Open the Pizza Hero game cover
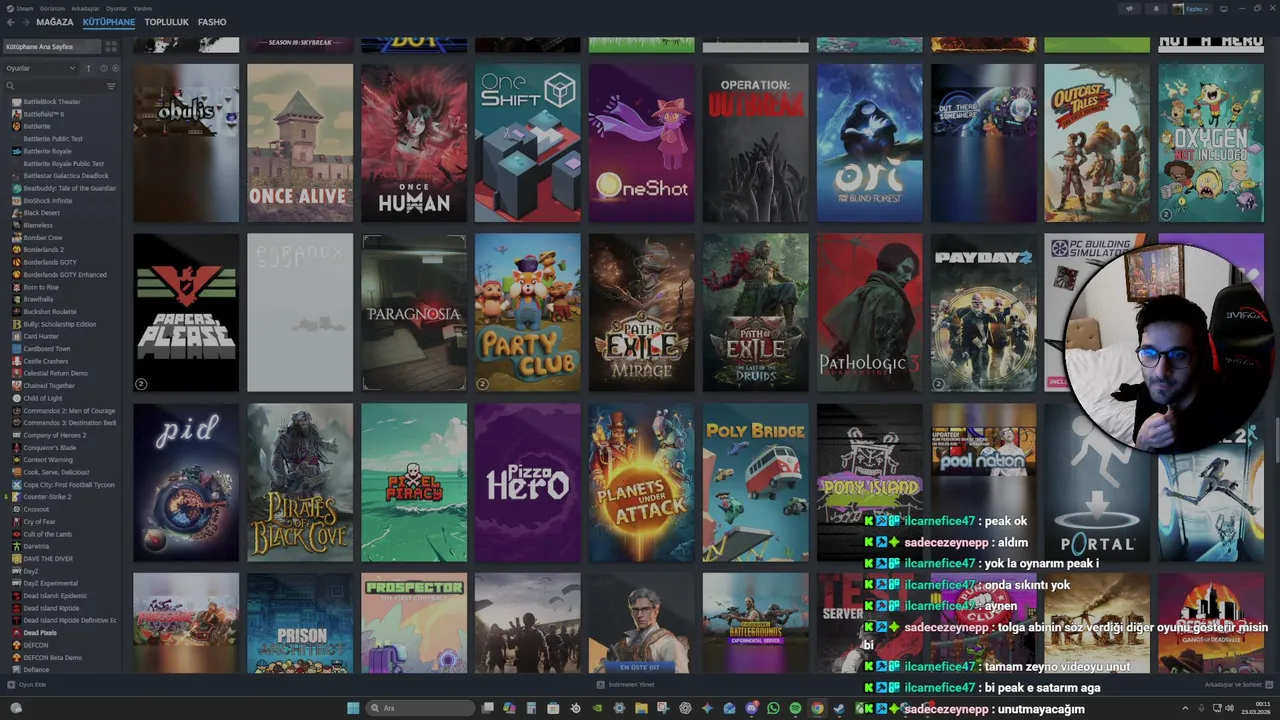The image size is (1280, 720). click(x=528, y=482)
